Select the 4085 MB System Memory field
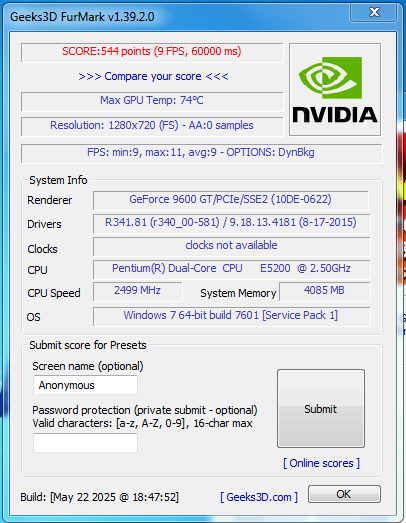Screen dimensions: 406x523 (x=325, y=292)
